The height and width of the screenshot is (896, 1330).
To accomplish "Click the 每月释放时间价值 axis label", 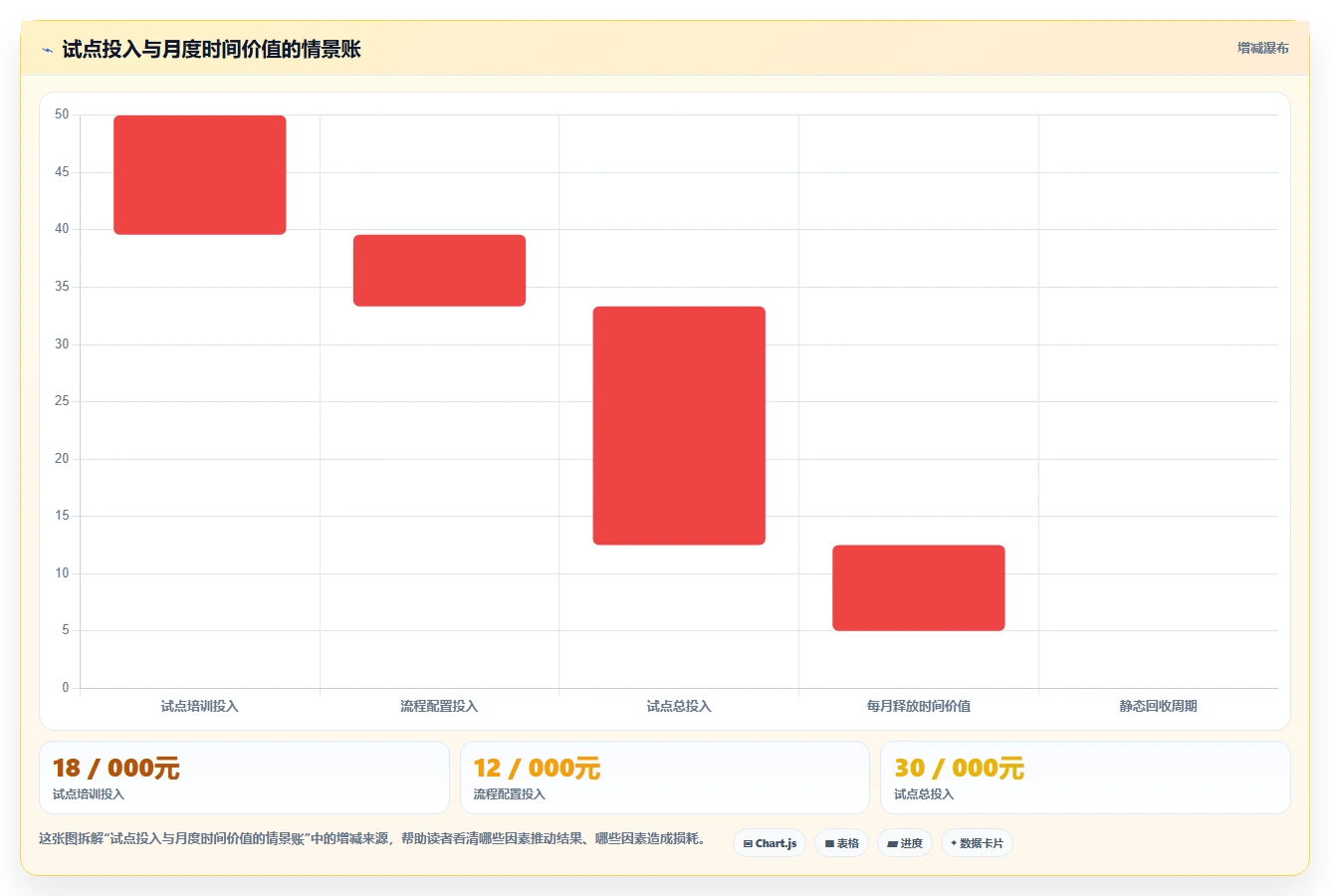I will (919, 706).
